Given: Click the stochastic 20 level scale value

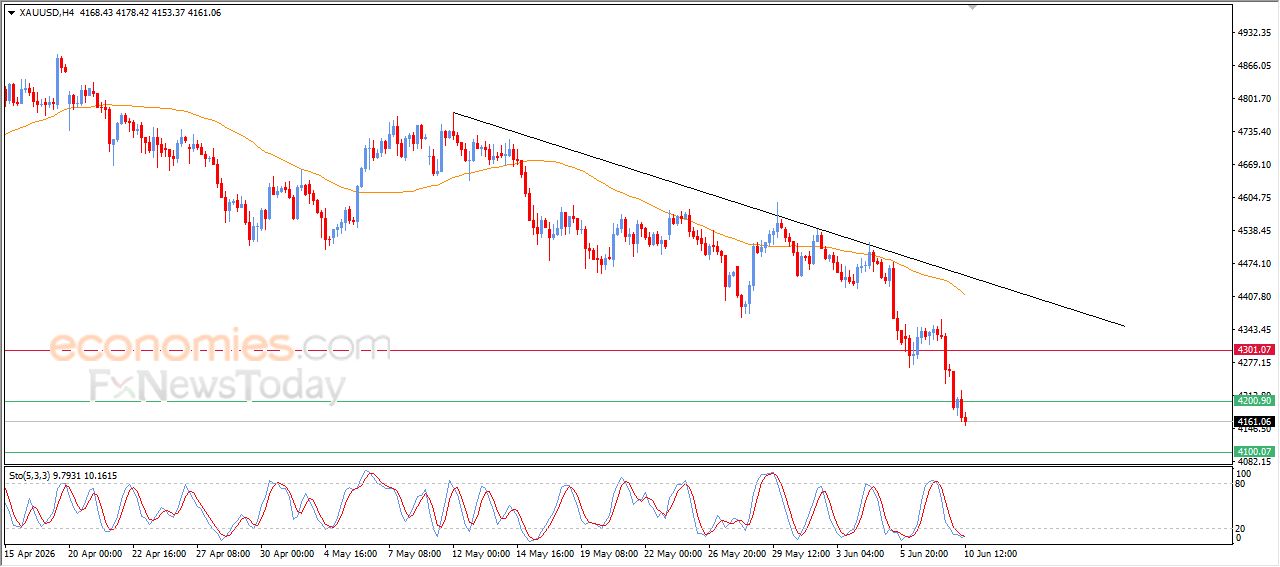Looking at the screenshot, I should 1242,528.
